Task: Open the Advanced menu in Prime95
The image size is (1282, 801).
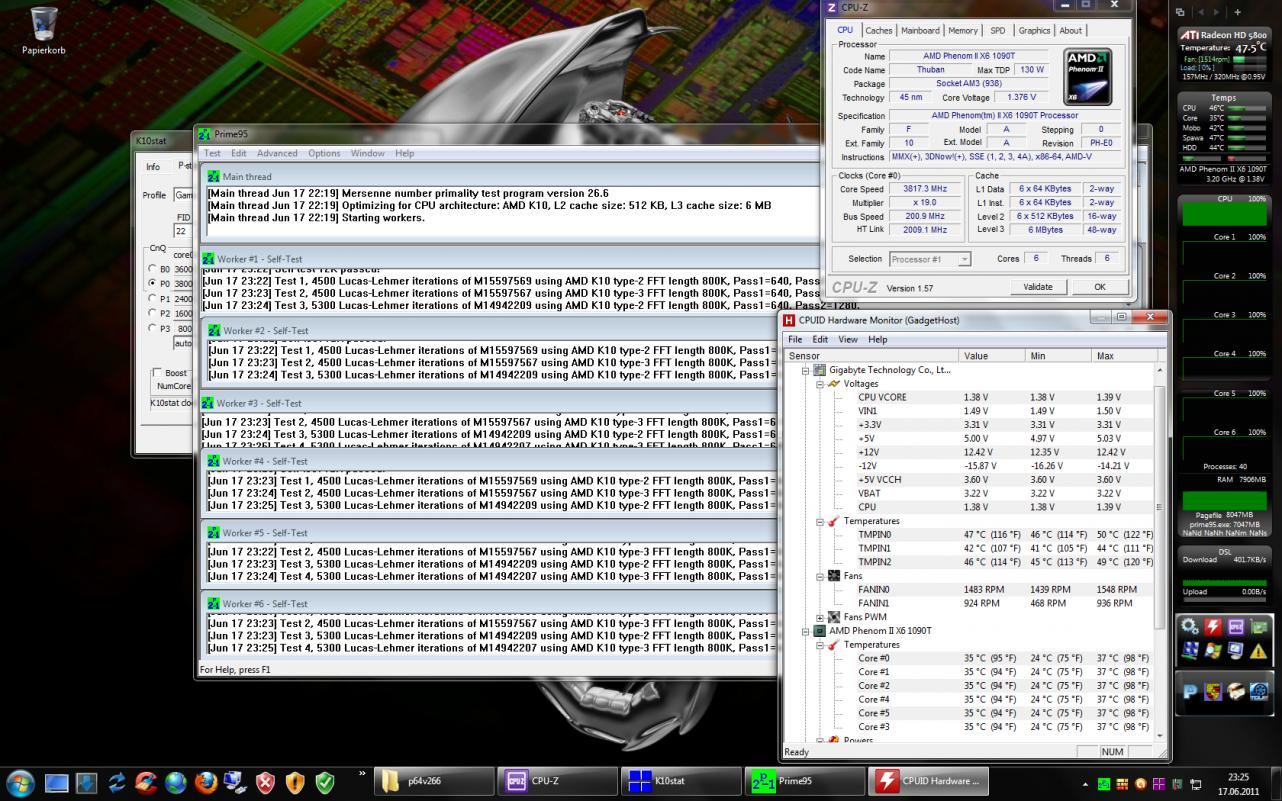Action: coord(277,153)
